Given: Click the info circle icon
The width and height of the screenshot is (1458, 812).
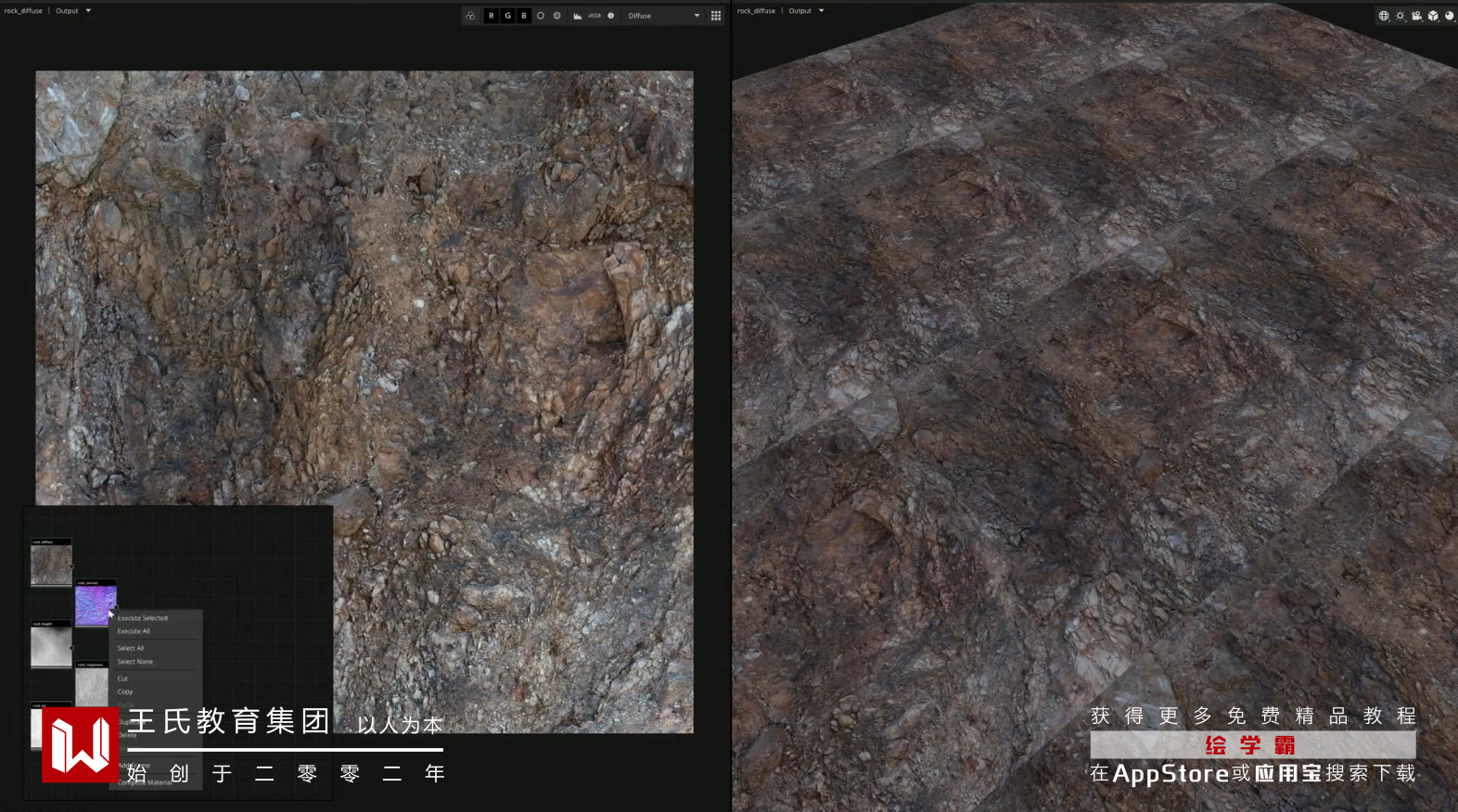Looking at the screenshot, I should 611,16.
